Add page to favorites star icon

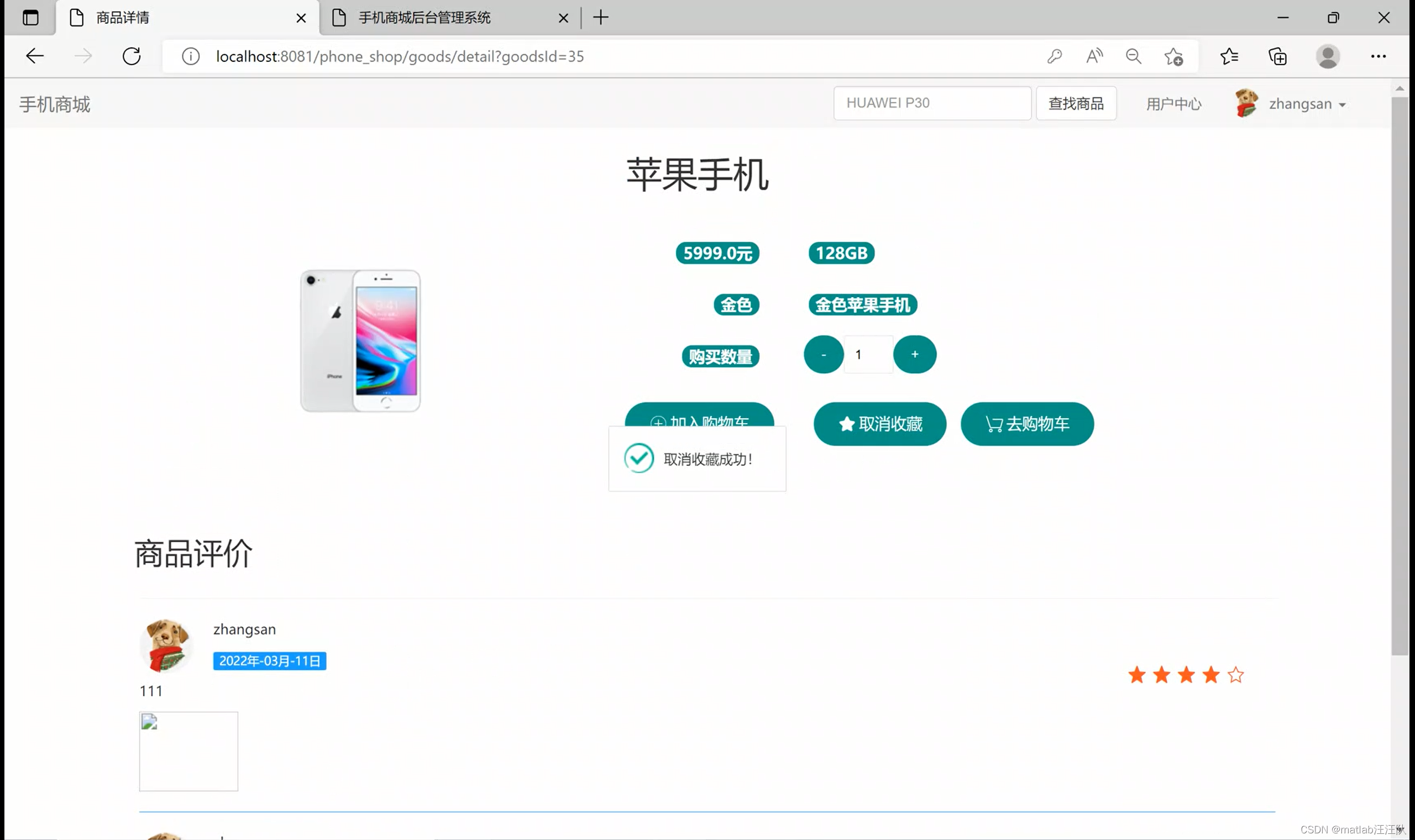pyautogui.click(x=1173, y=56)
